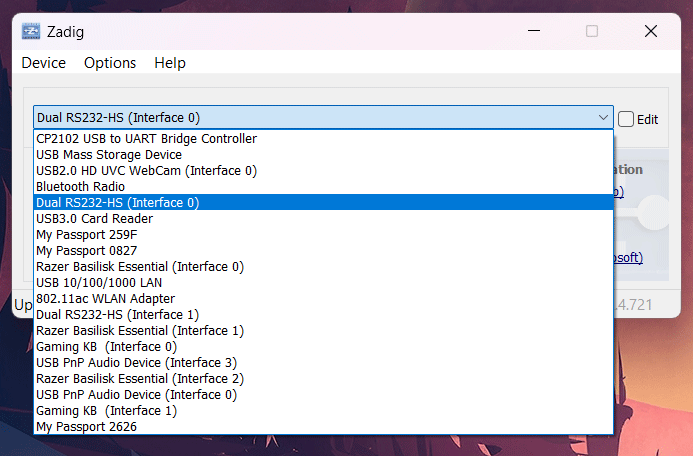This screenshot has width=693, height=456.
Task: Pick Razer Basilisk Essential (Interface 0)
Action: pos(324,266)
